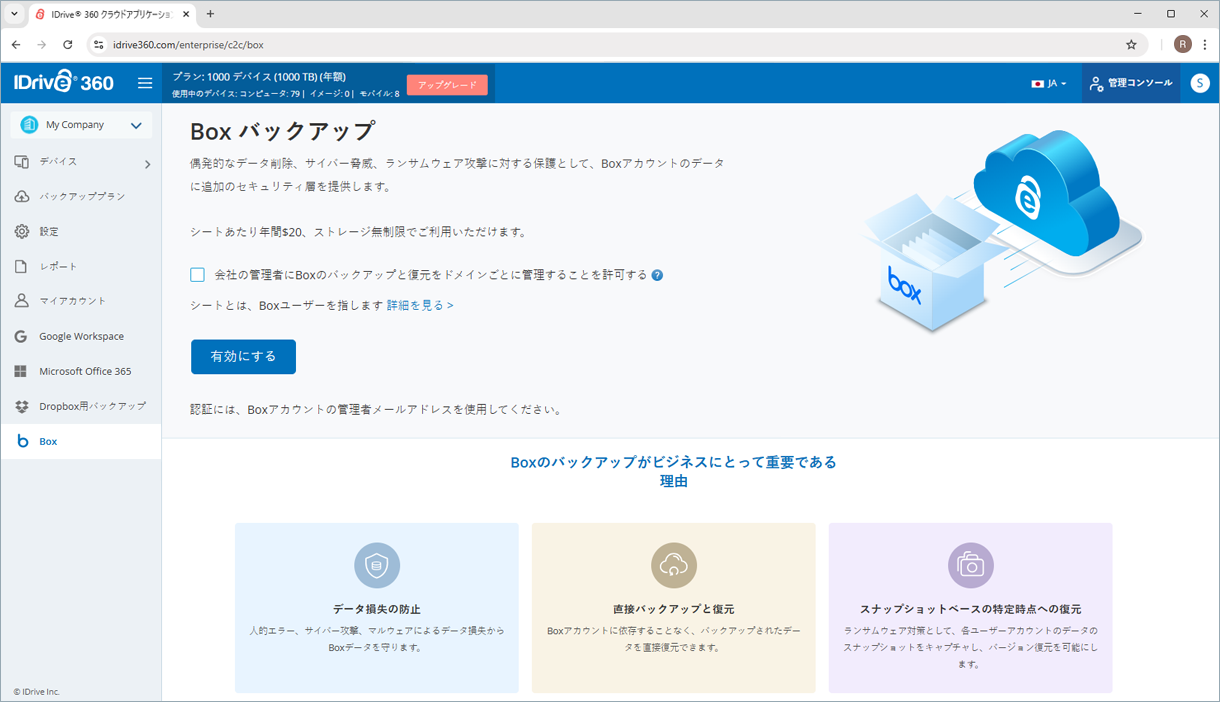Follow the 詳細を見る link
This screenshot has width=1220, height=702.
[420, 305]
